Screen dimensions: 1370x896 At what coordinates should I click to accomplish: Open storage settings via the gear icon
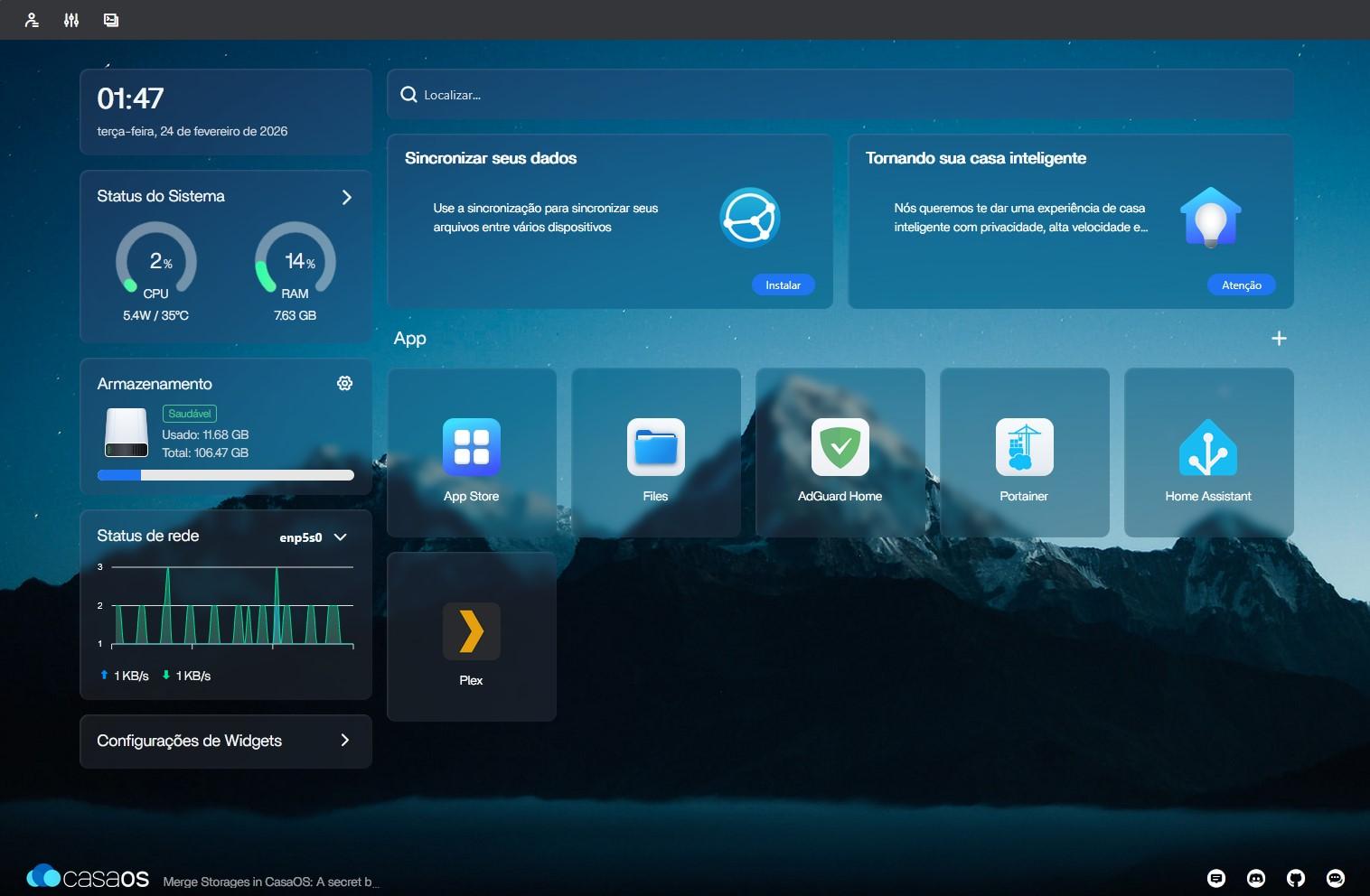click(x=344, y=383)
